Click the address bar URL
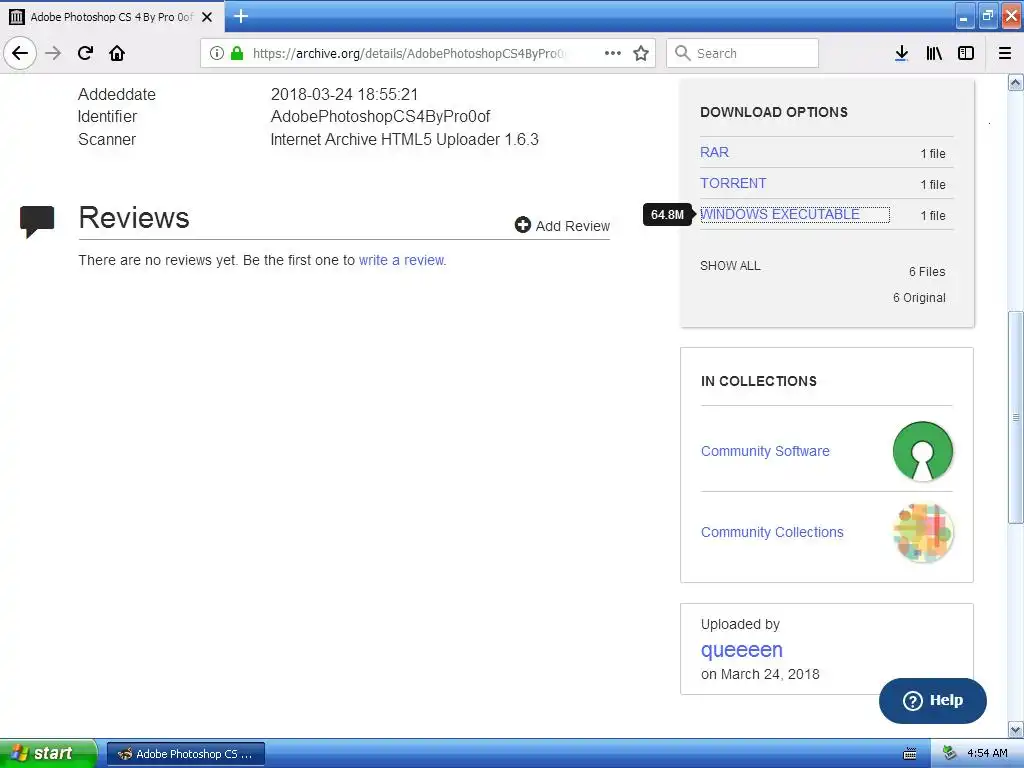 coord(409,54)
